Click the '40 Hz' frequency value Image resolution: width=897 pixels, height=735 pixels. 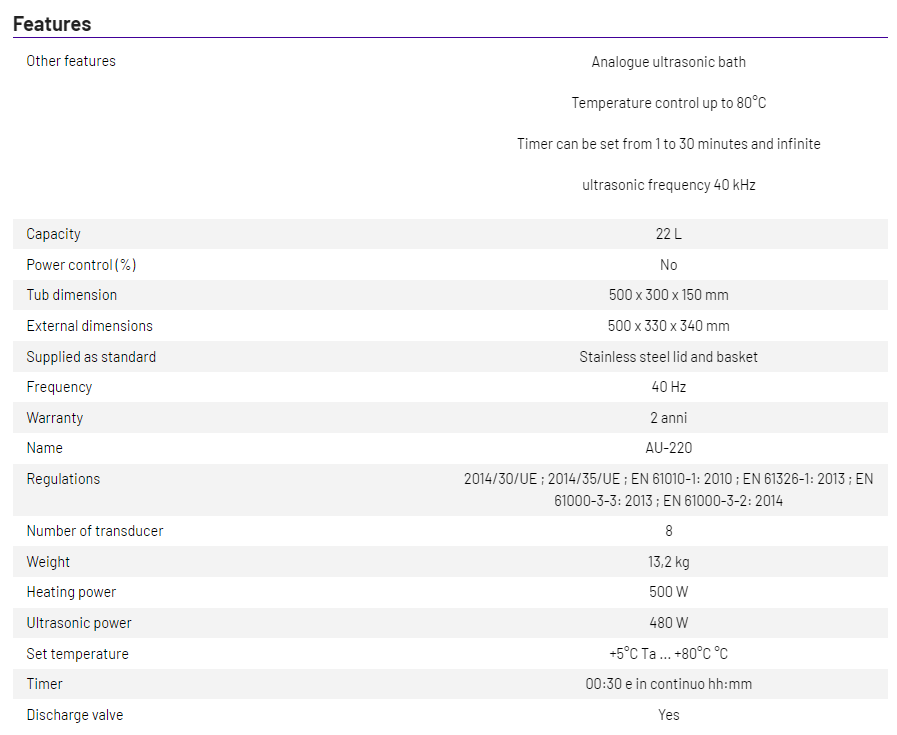click(668, 387)
